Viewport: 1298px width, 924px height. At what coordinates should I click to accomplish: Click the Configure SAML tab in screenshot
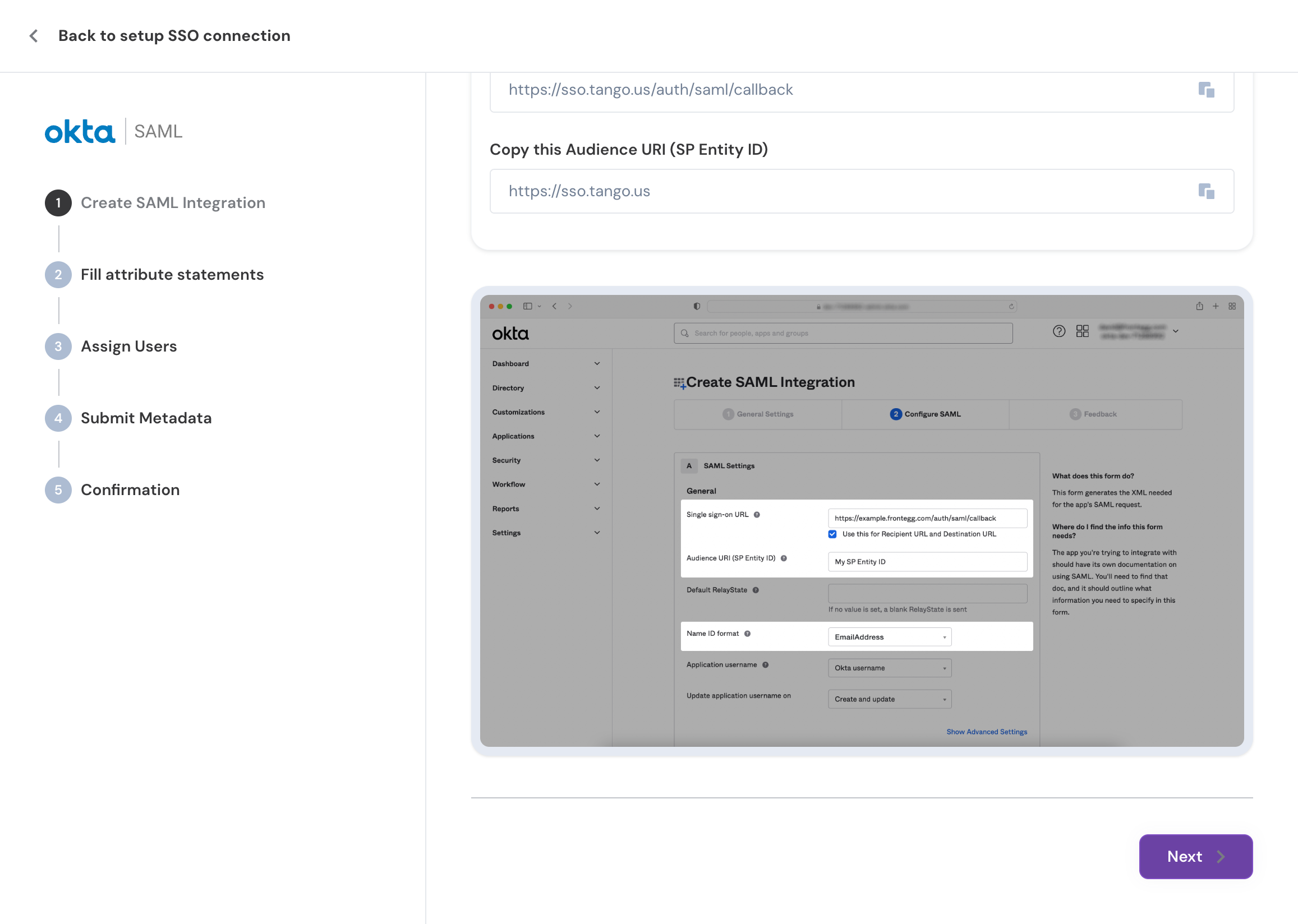pos(926,414)
